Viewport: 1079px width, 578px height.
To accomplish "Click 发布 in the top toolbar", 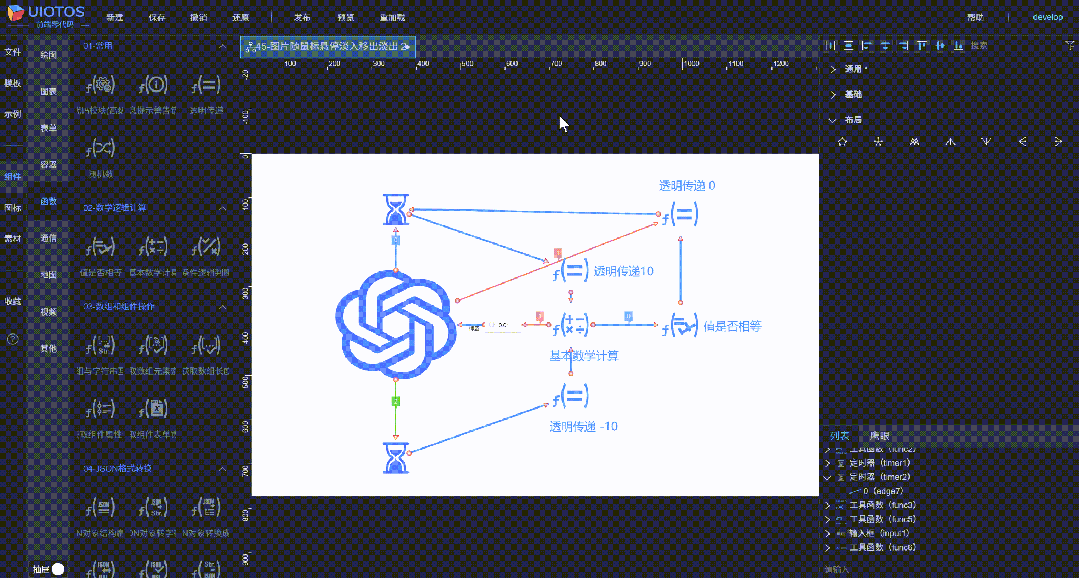I will click(302, 17).
